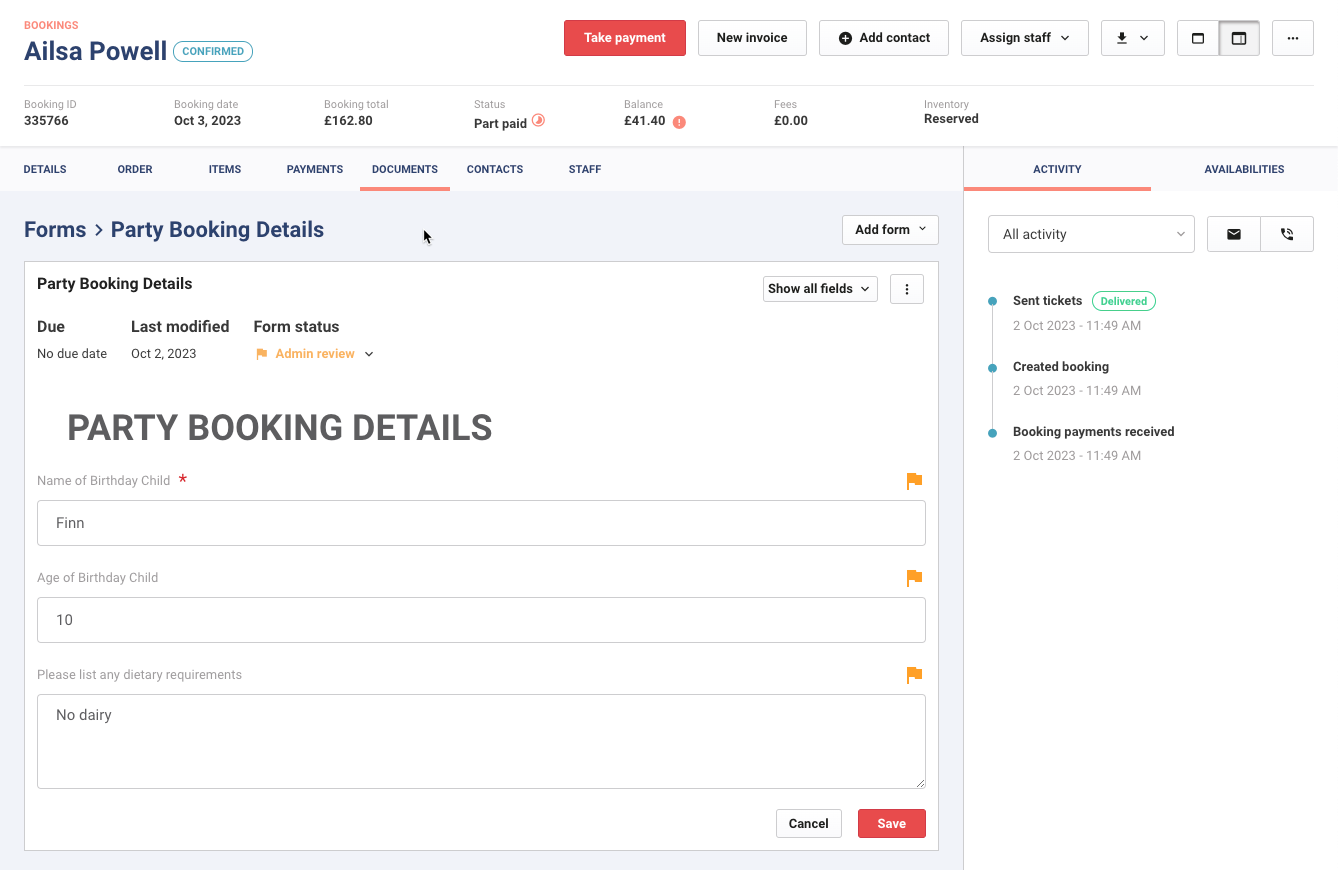Click the booking total £162.80
The image size is (1338, 870).
[348, 121]
